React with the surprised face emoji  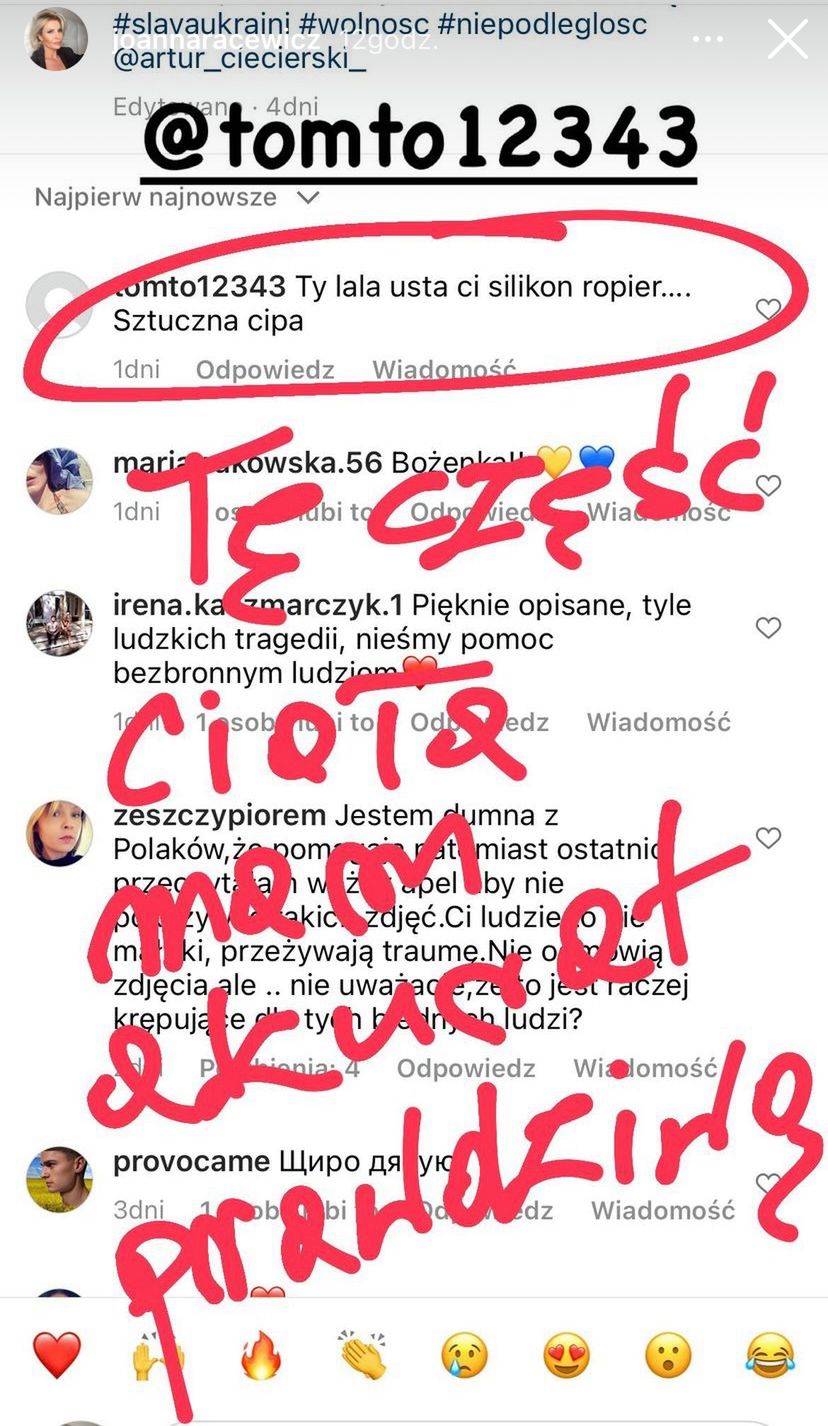tap(669, 1356)
